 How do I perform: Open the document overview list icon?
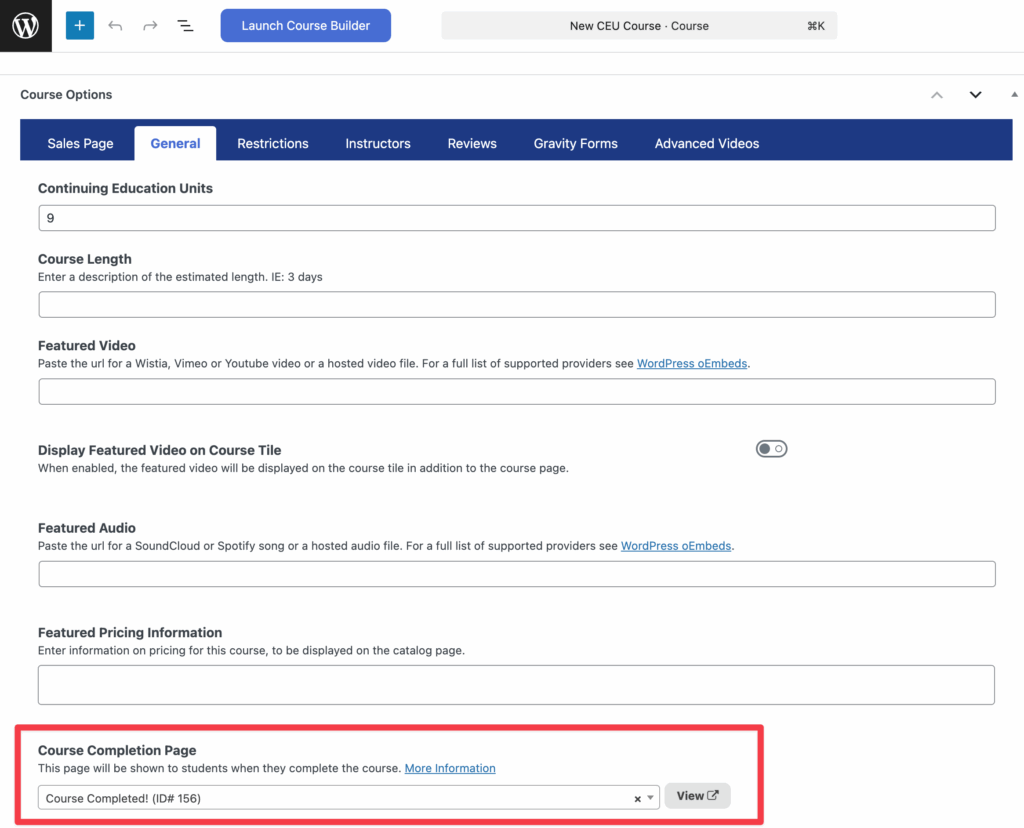185,26
